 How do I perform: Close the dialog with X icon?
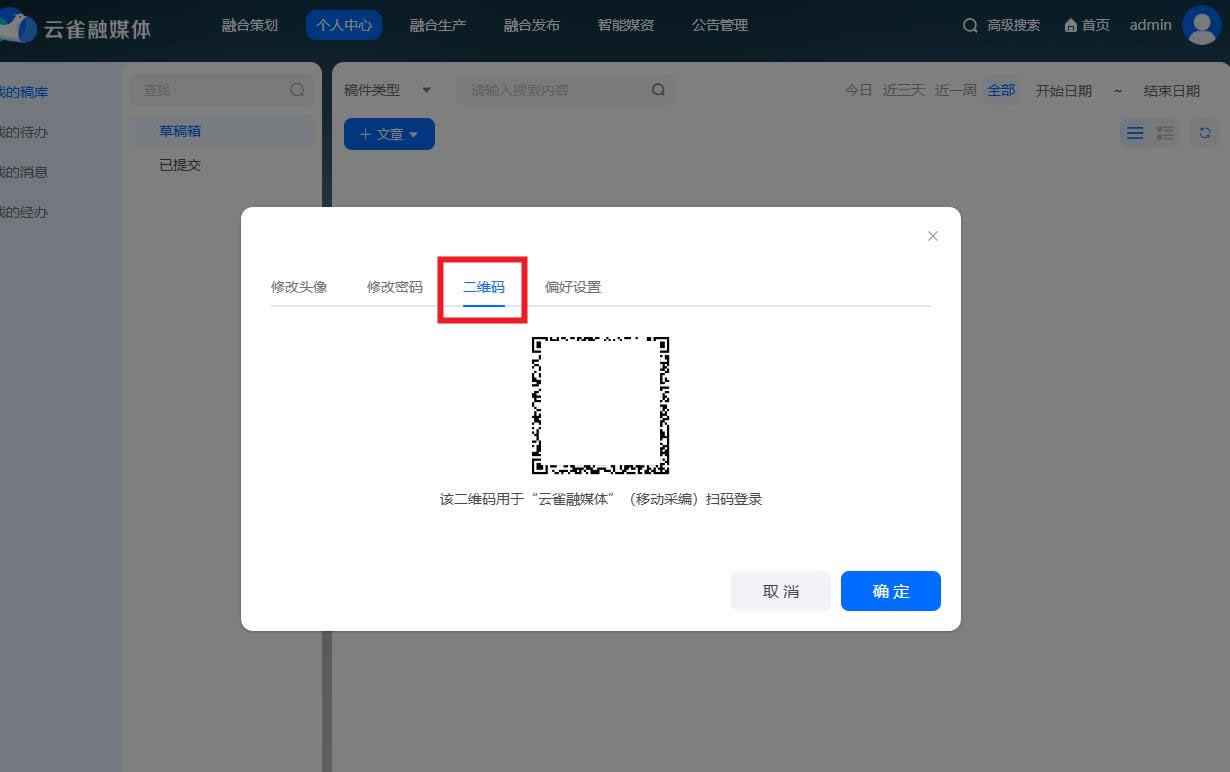pos(932,236)
